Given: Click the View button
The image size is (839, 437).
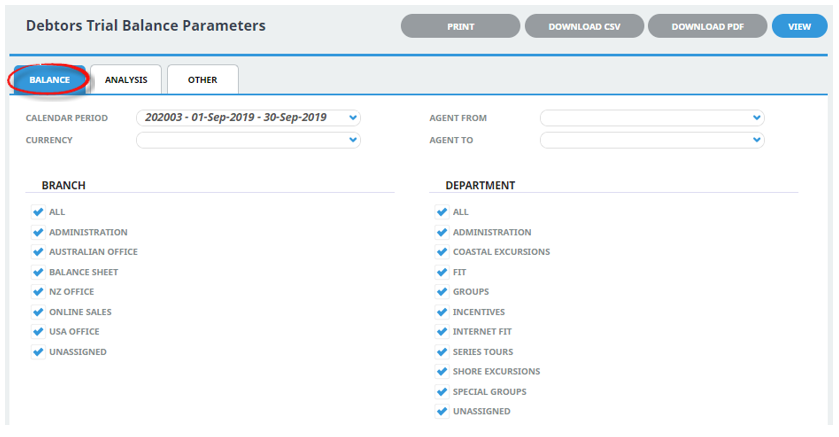Looking at the screenshot, I should (799, 26).
